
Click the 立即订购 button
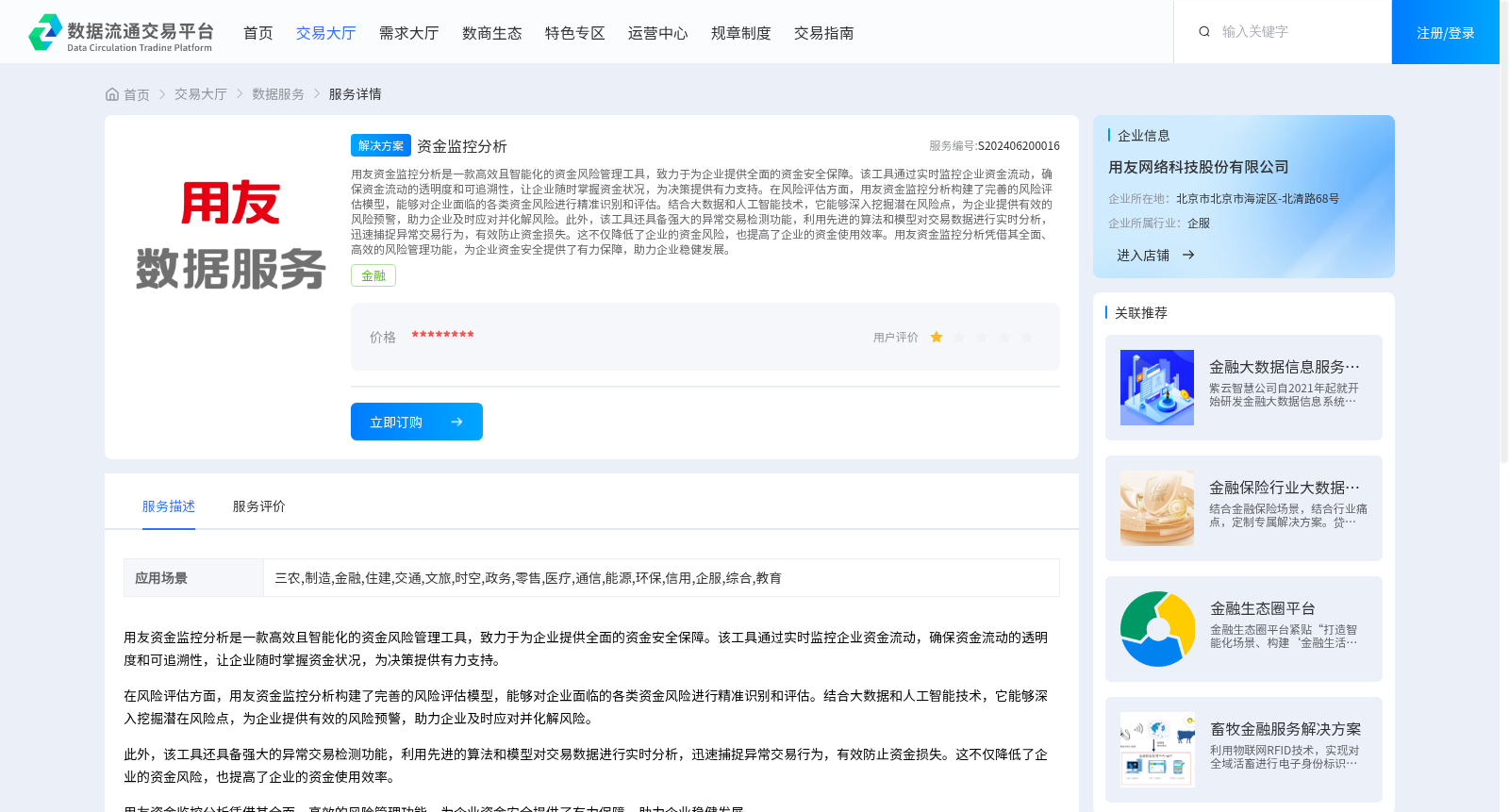pos(417,422)
